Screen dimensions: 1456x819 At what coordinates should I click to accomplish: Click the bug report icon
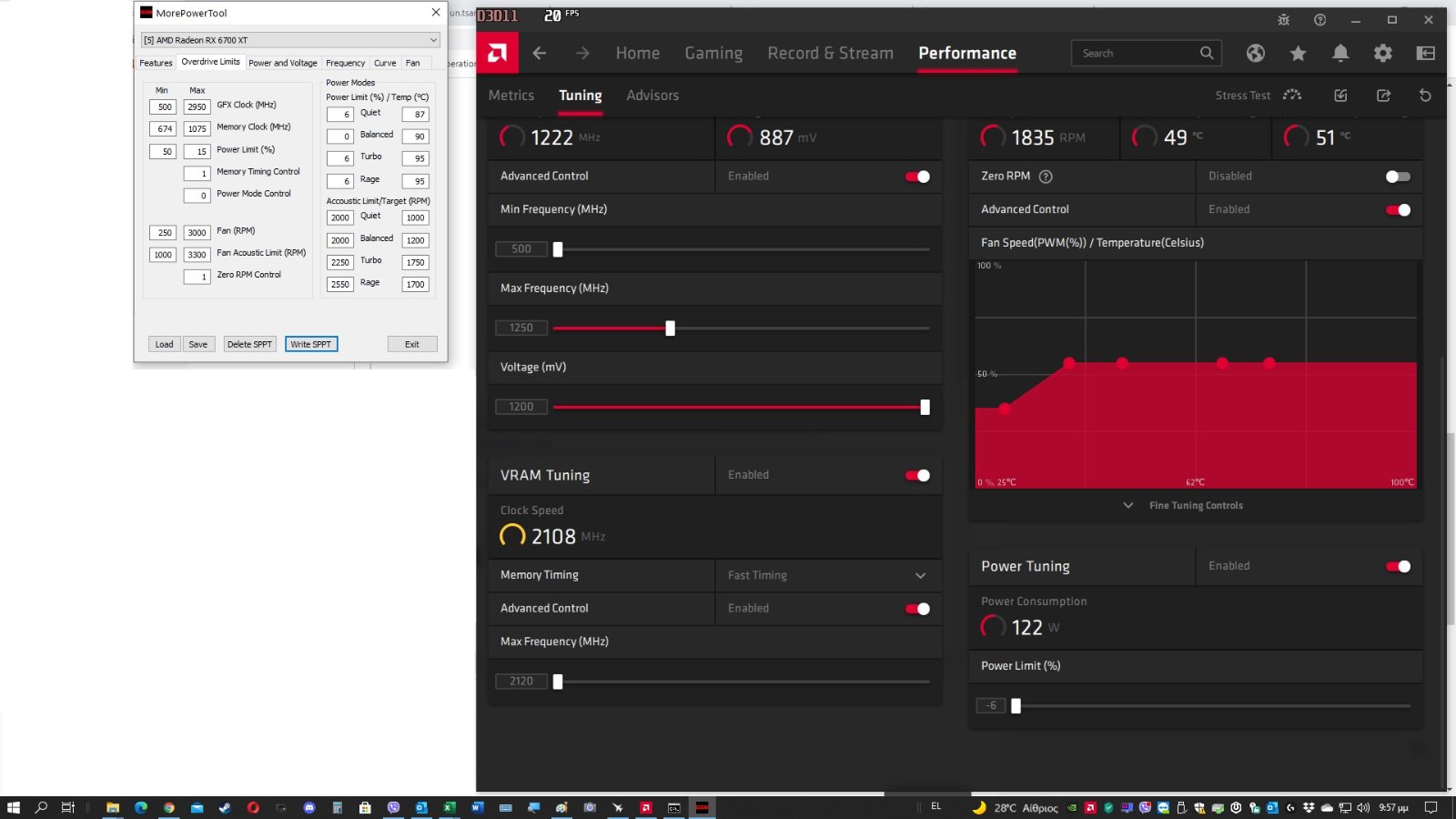pos(1284,19)
